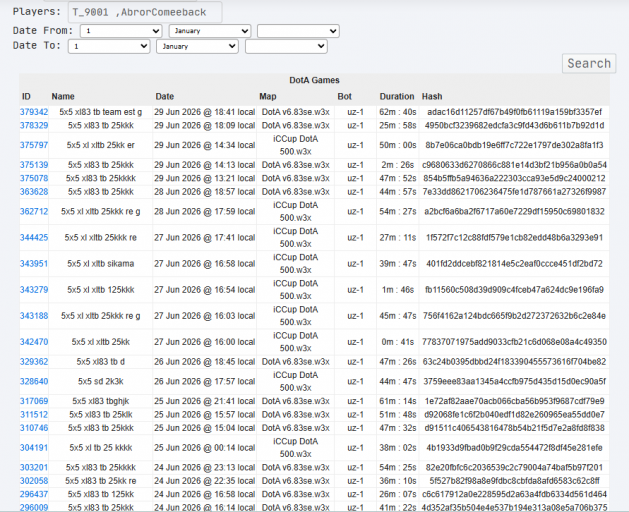The image size is (629, 512).
Task: Open game ID 302058 link
Action: click(x=34, y=480)
